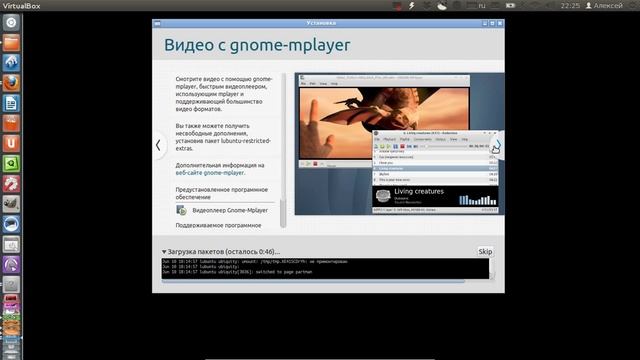Open the installer window menu icon in title bar

pyautogui.click(x=157, y=23)
